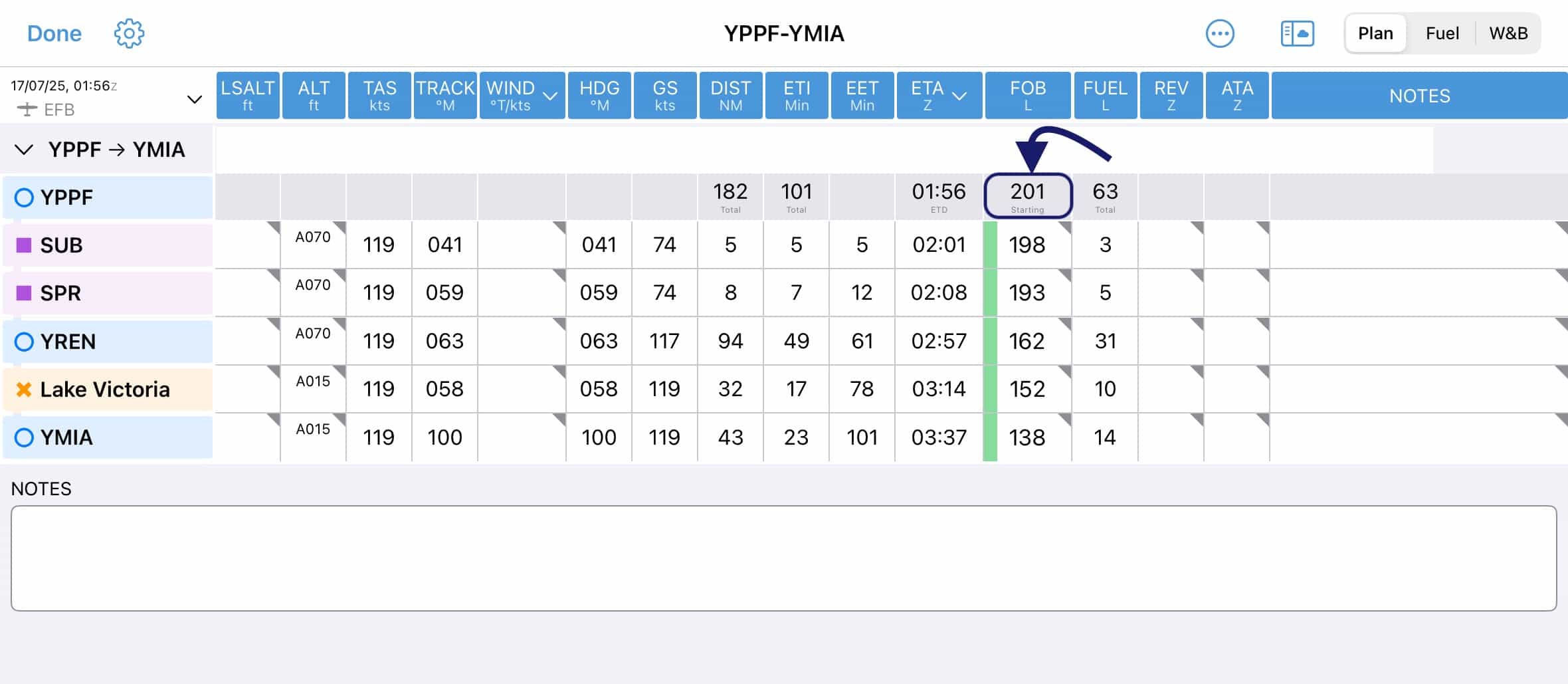This screenshot has width=1568, height=684.
Task: Switch to the Fuel segment
Action: 1442,33
